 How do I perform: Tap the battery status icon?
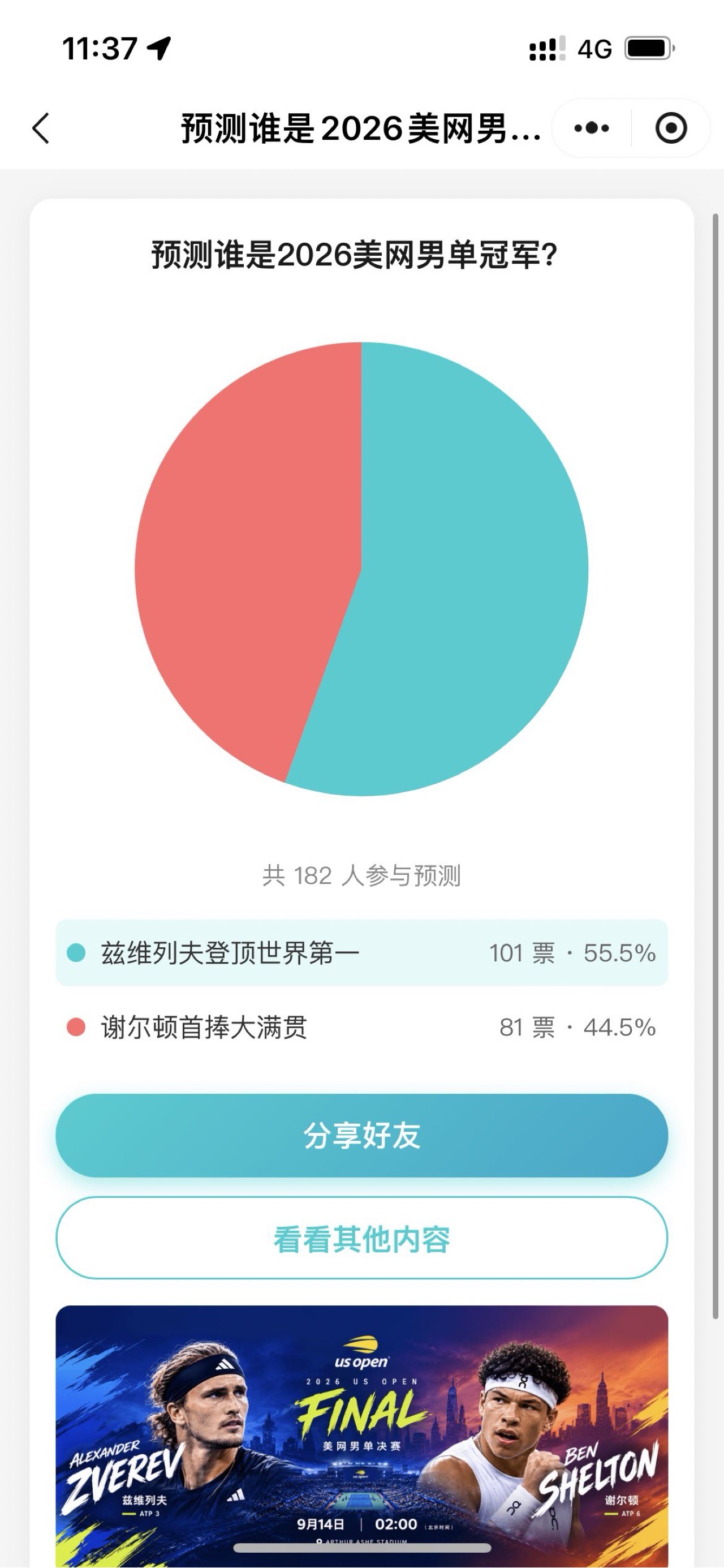point(650,48)
